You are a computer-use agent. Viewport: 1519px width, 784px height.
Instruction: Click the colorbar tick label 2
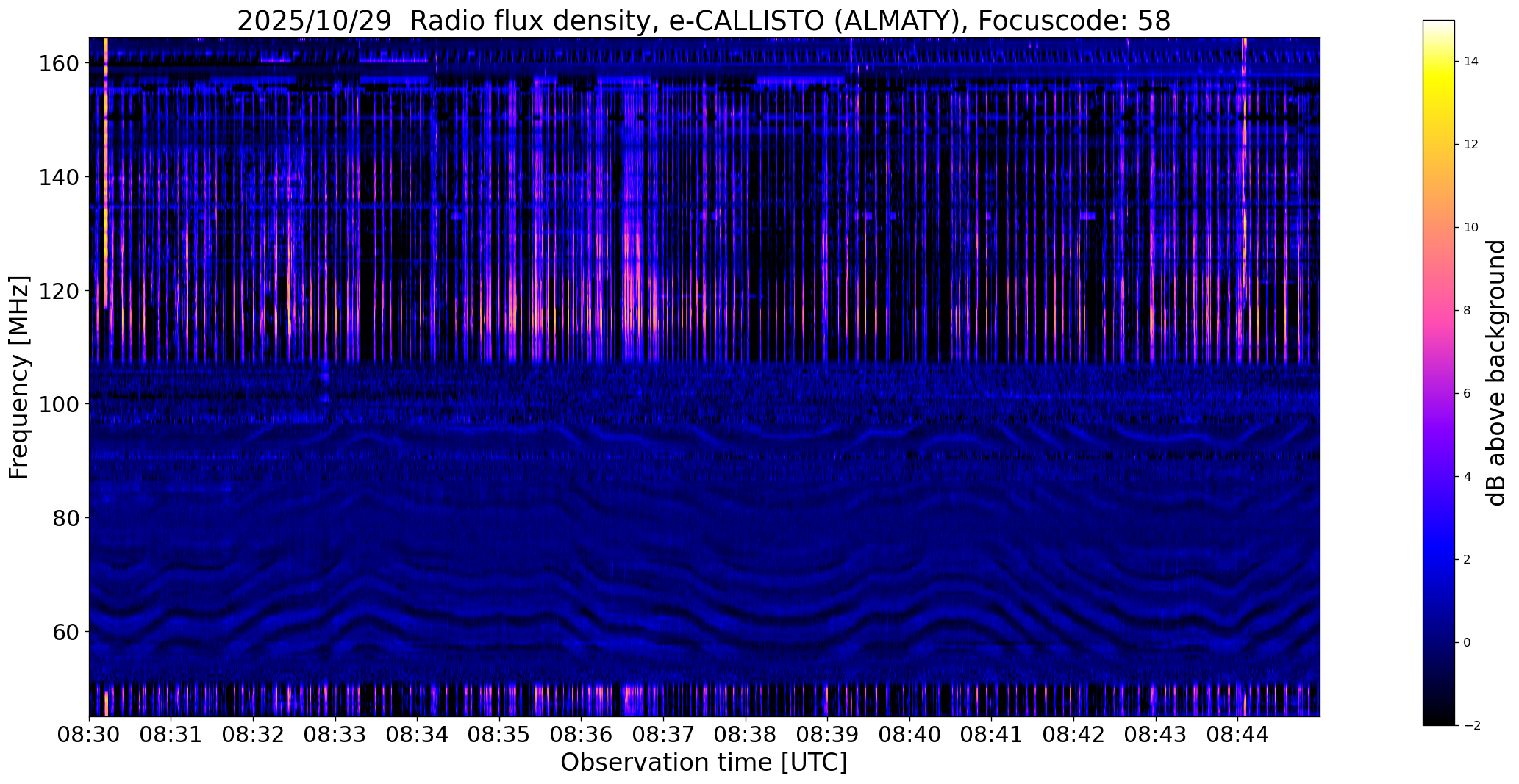click(1467, 560)
